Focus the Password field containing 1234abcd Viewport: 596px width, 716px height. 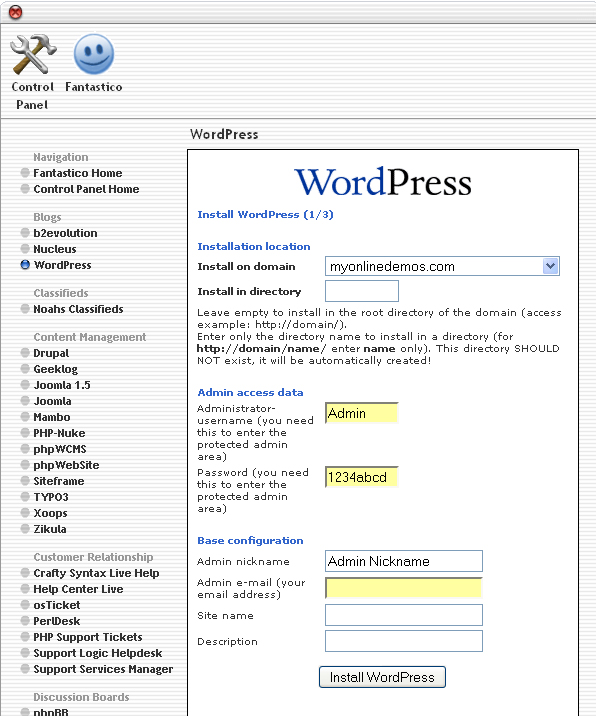(x=362, y=477)
